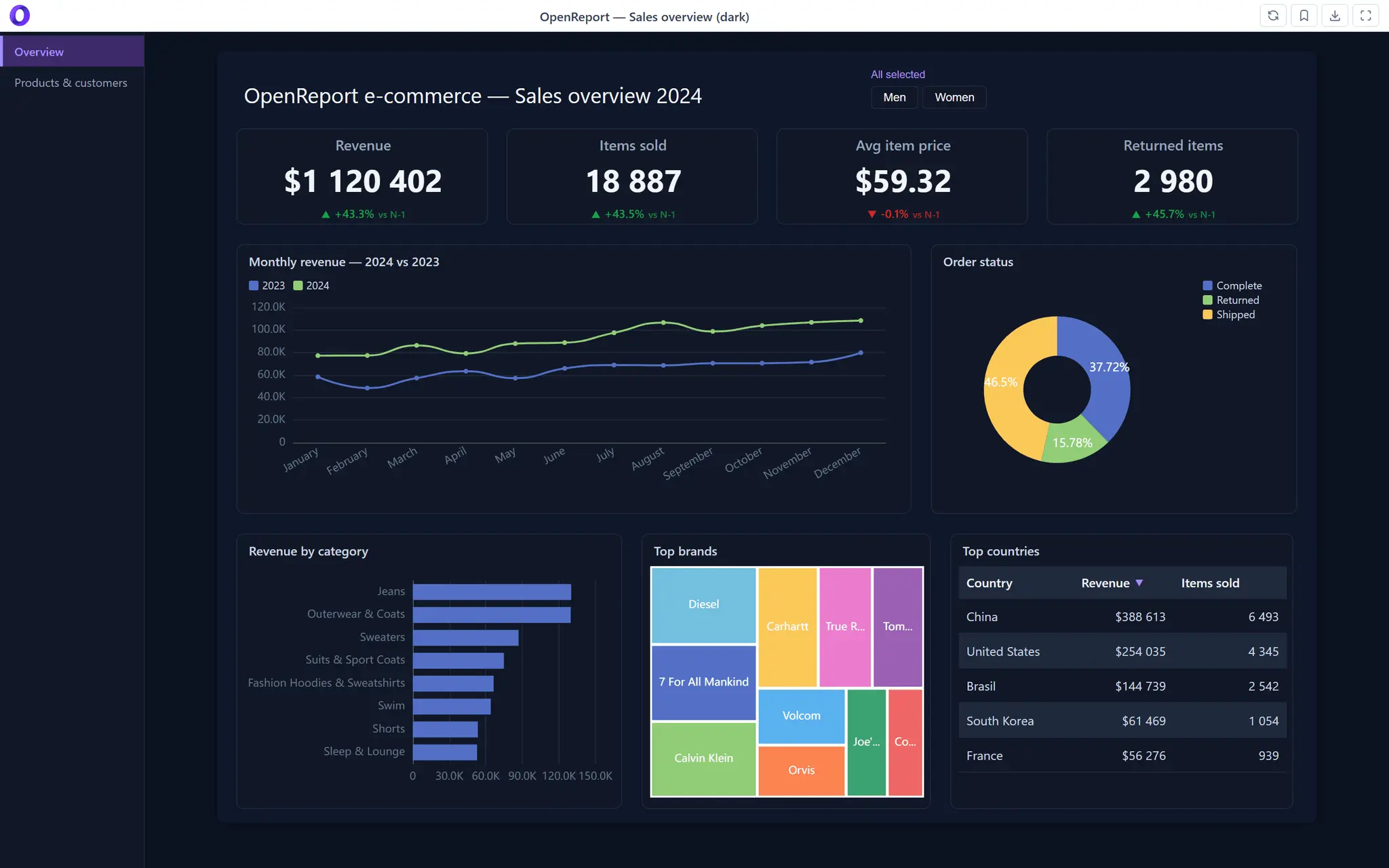
Task: Toggle the Returned legend entry
Action: [x=1231, y=300]
